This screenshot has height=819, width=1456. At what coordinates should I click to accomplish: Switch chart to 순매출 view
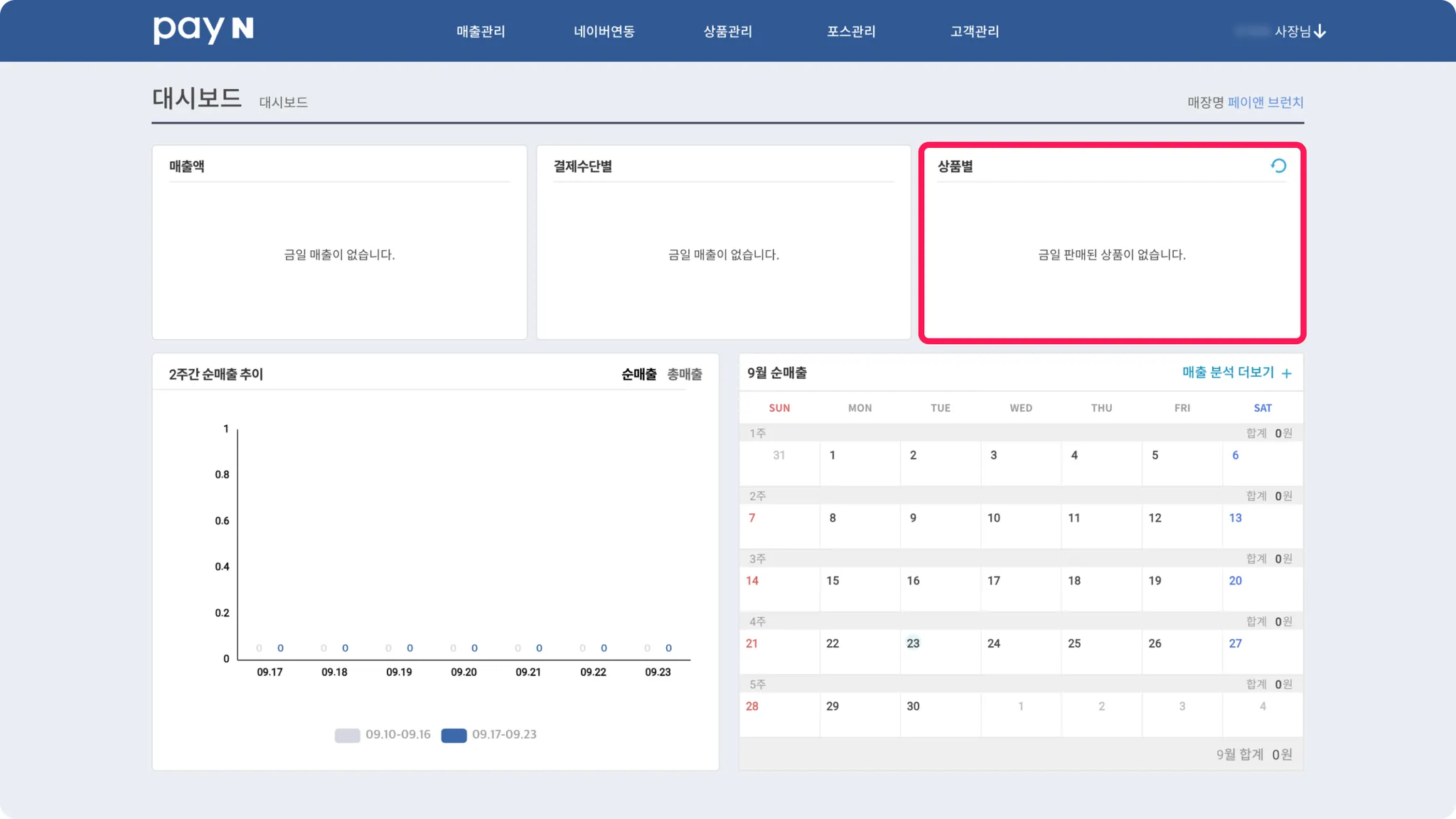click(638, 374)
